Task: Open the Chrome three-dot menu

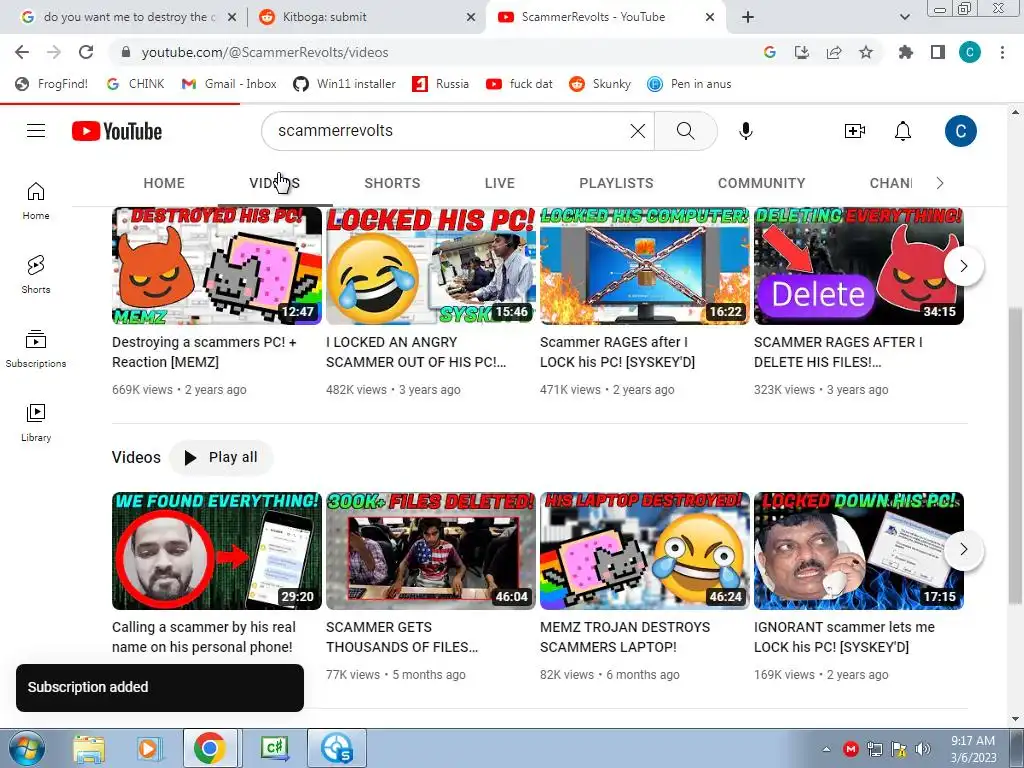Action: click(x=1002, y=52)
